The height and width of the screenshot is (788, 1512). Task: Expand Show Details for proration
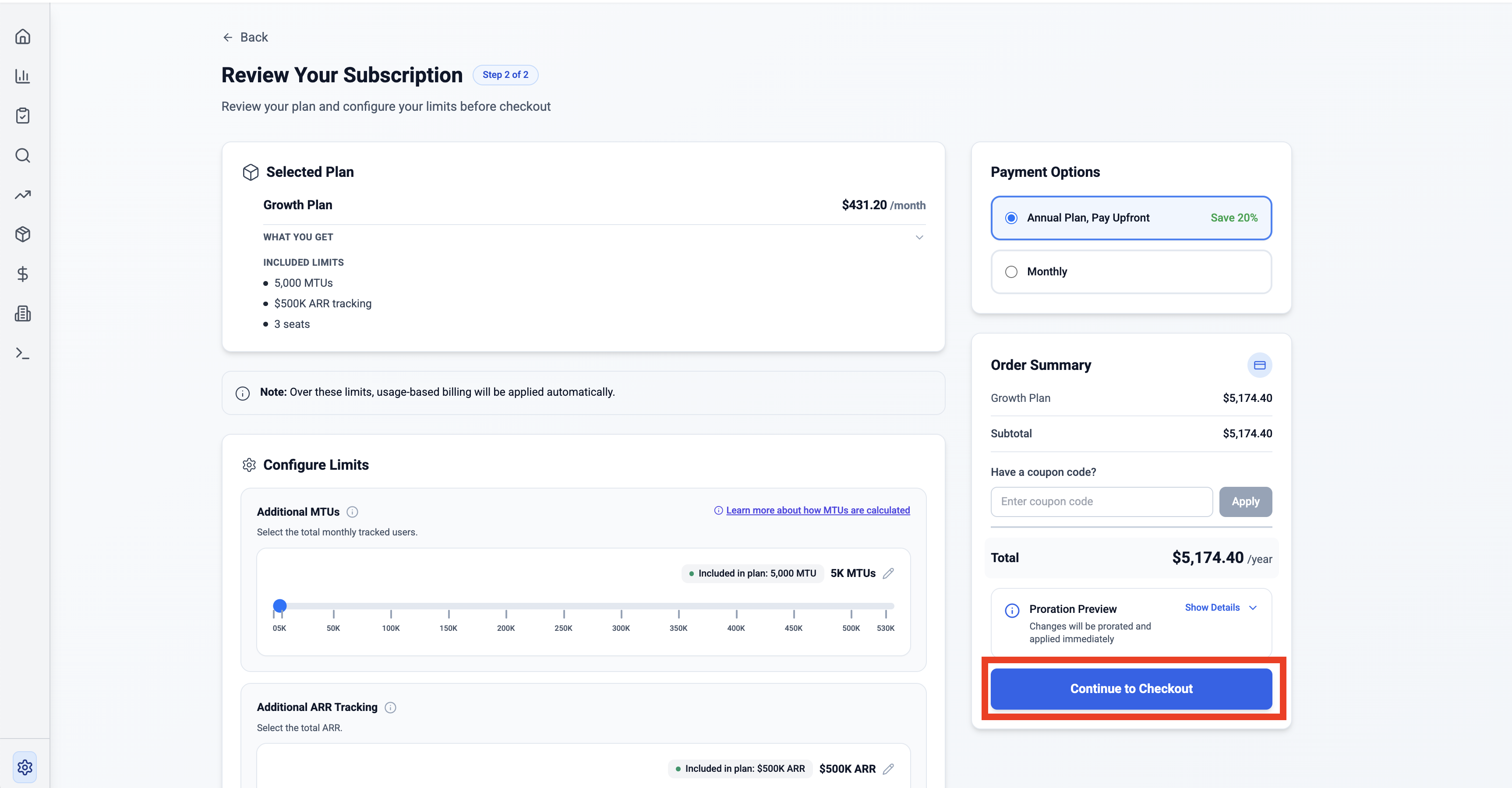click(1220, 607)
